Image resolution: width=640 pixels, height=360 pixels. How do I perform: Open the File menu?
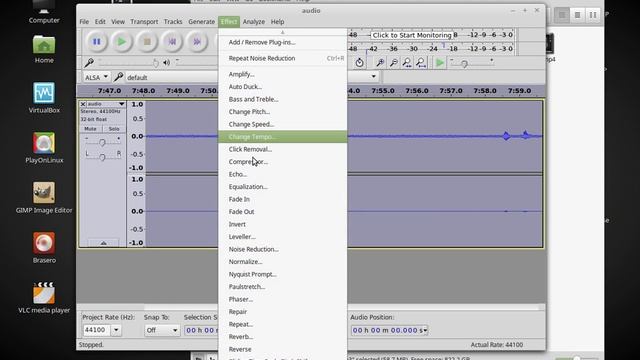pos(84,22)
